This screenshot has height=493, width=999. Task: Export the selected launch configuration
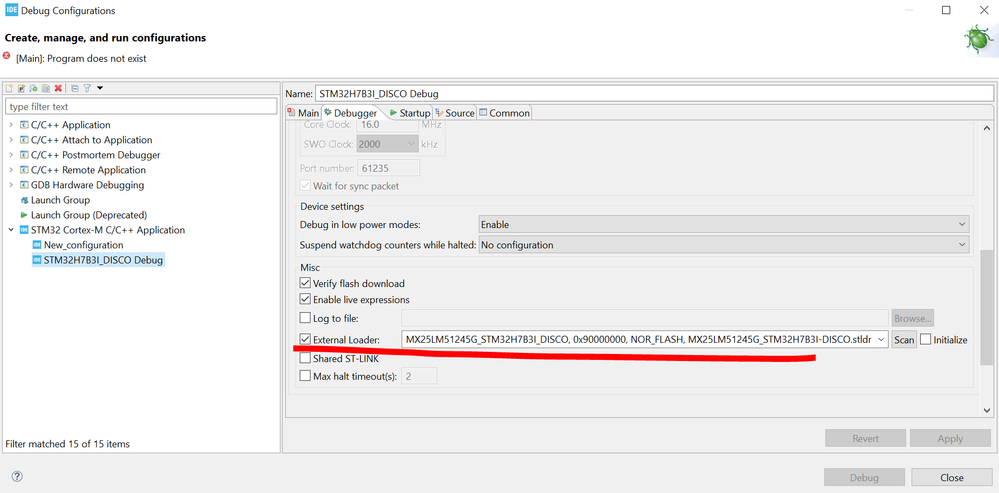pos(33,88)
